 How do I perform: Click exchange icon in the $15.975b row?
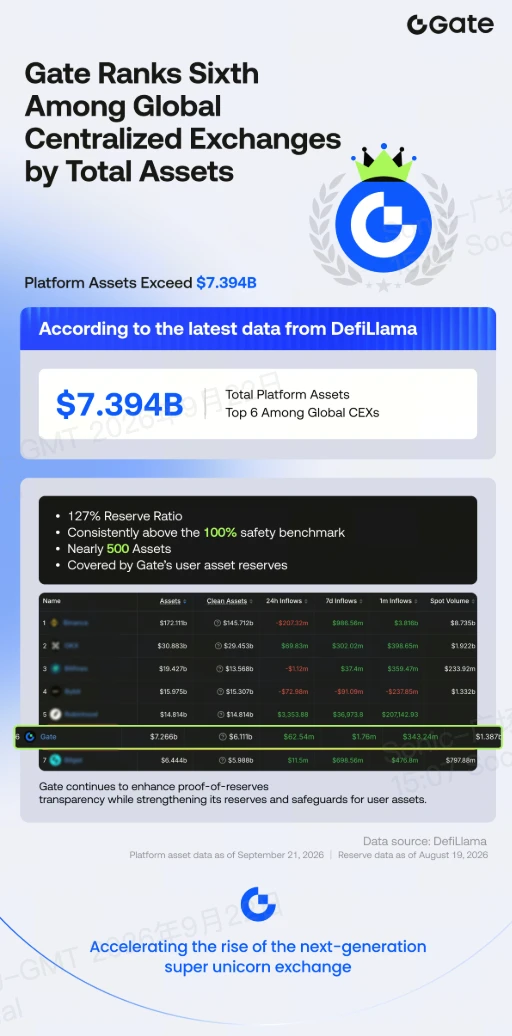coord(56,691)
